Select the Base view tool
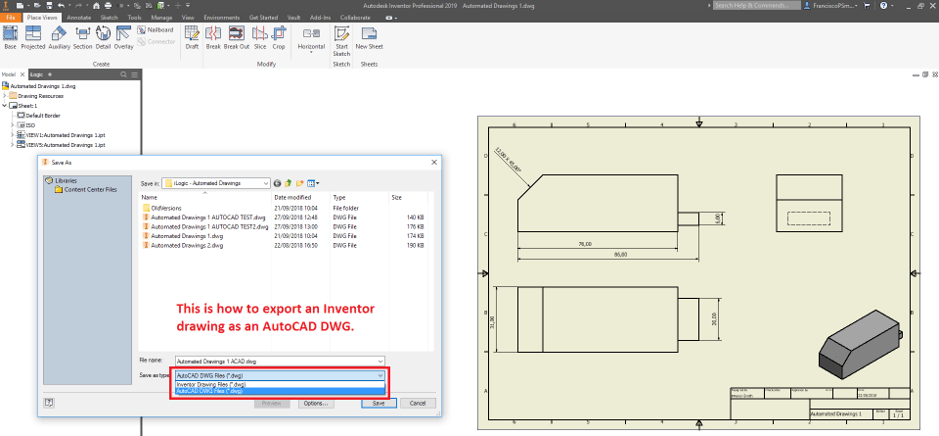Image resolution: width=939 pixels, height=436 pixels. coord(10,37)
